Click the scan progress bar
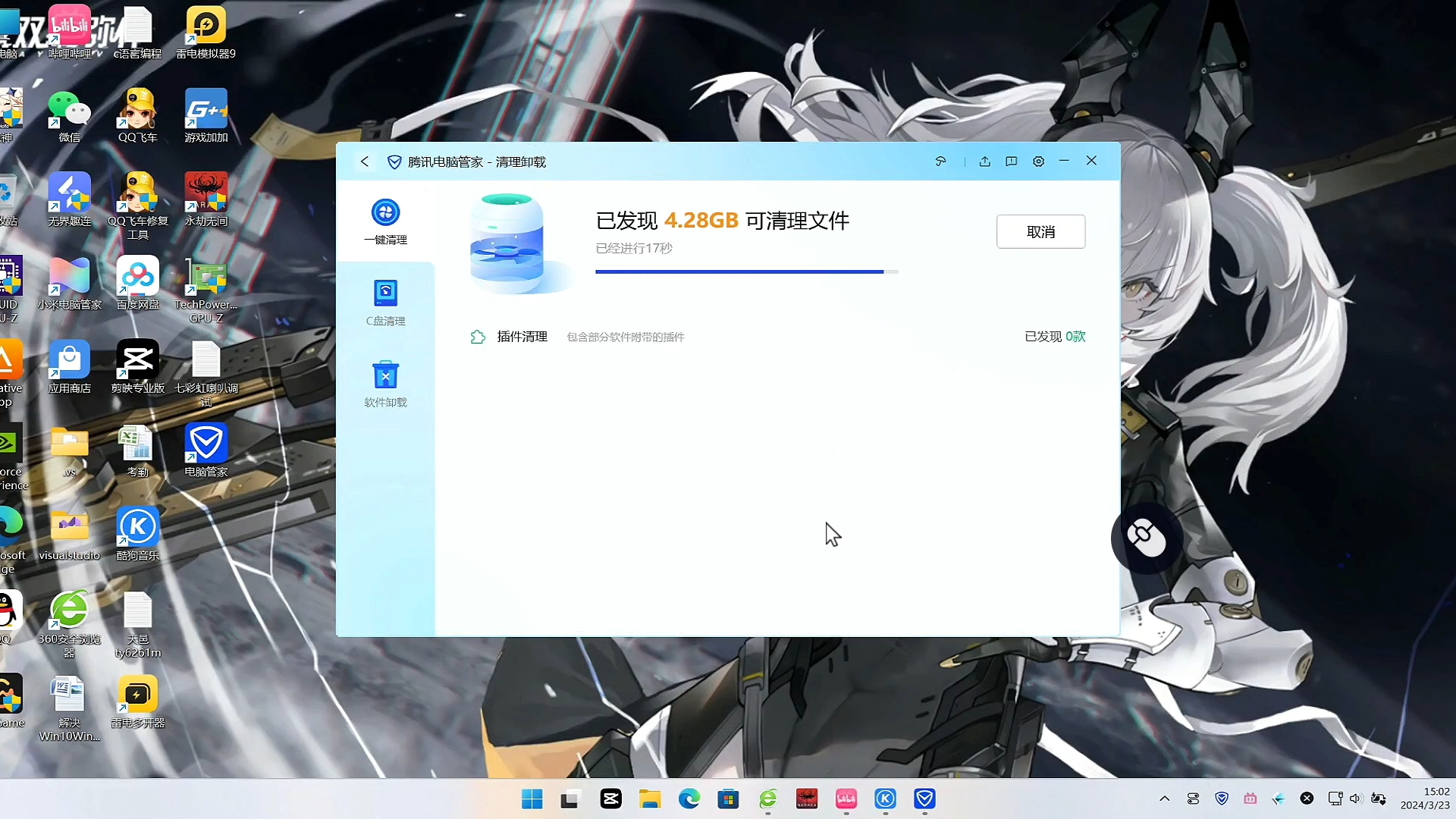 pyautogui.click(x=747, y=271)
